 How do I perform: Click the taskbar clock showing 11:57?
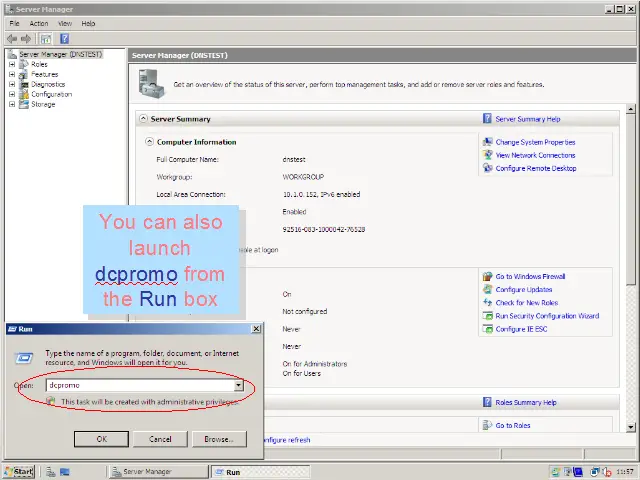coord(625,472)
